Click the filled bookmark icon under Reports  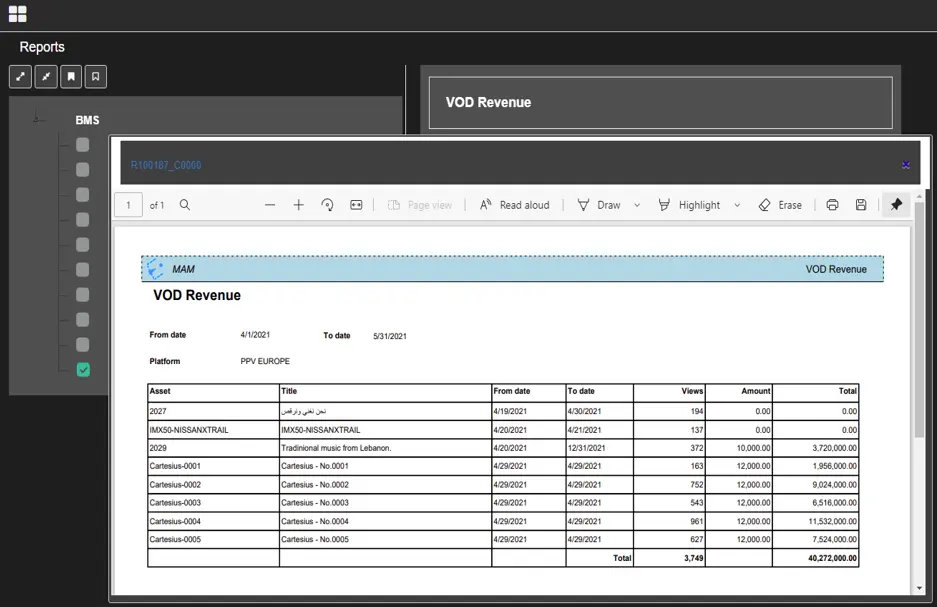(x=71, y=77)
